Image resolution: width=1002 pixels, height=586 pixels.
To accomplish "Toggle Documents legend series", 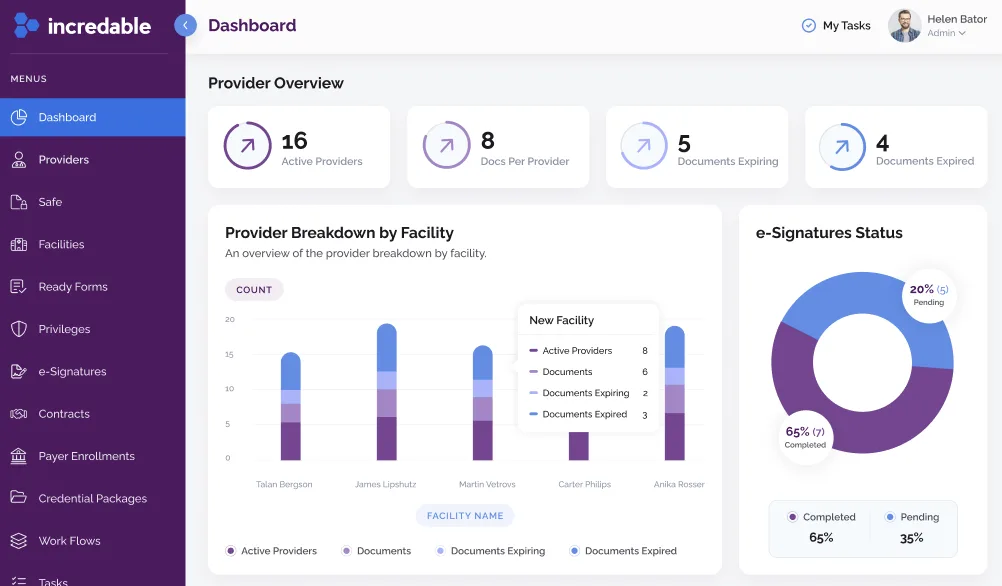I will tap(376, 551).
